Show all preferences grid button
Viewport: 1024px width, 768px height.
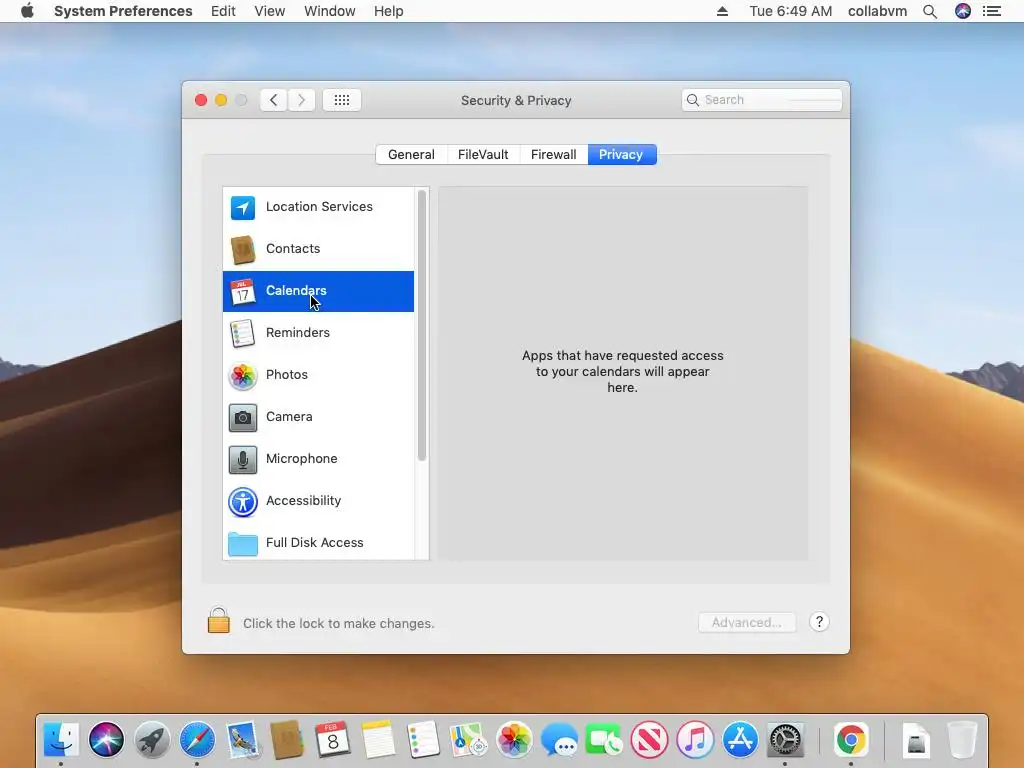[342, 100]
